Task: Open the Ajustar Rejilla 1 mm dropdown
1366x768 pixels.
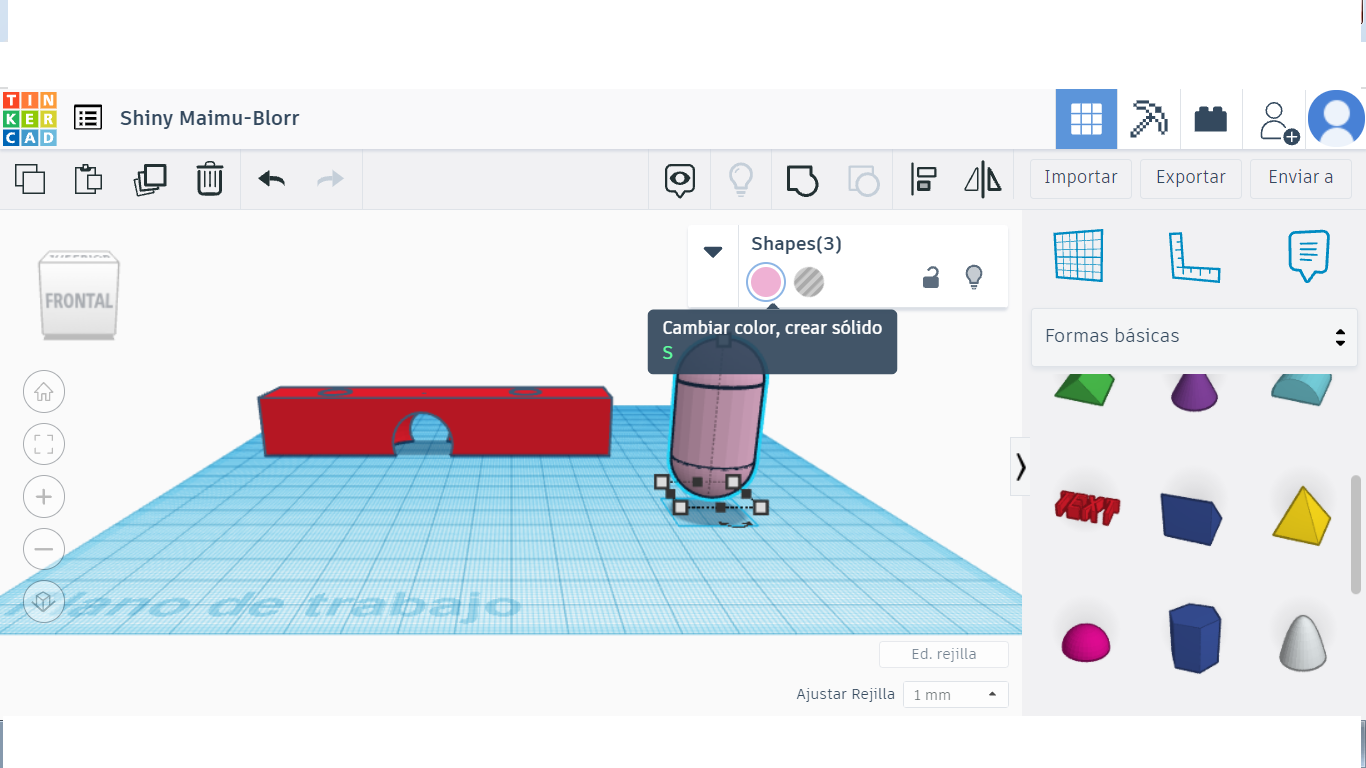Action: pos(955,694)
